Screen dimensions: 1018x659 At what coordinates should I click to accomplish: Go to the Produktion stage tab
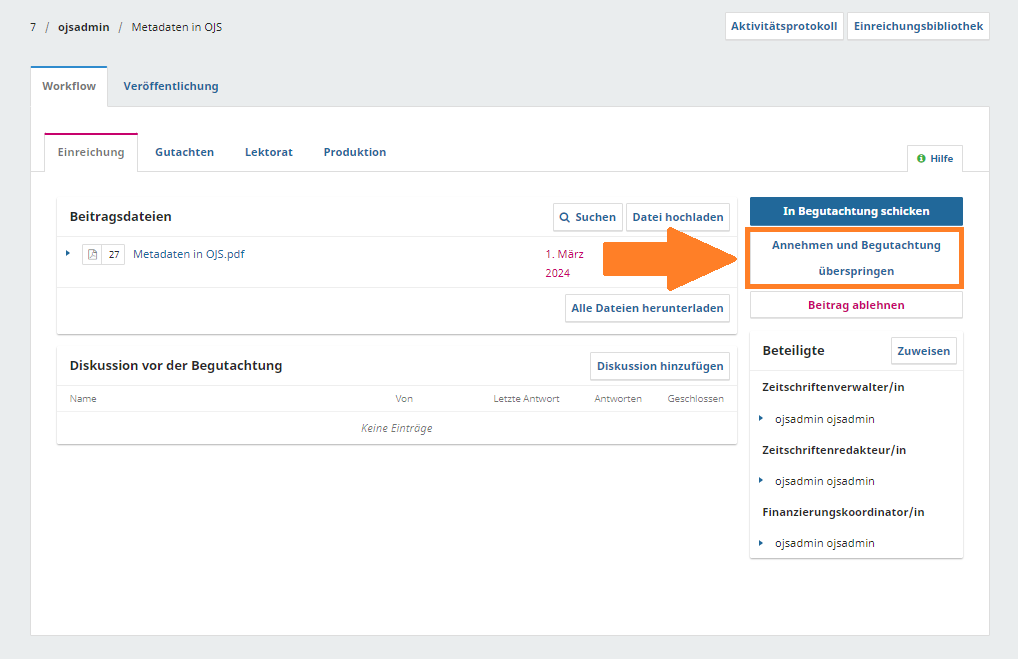coord(354,152)
